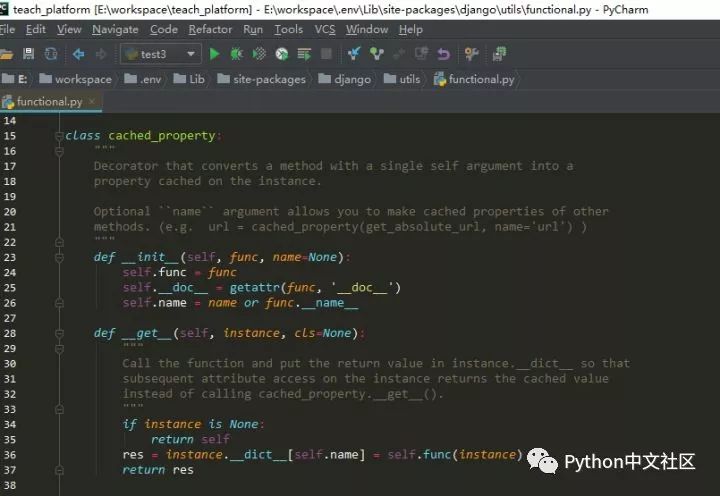The height and width of the screenshot is (496, 720).
Task: Open the Window menu
Action: pyautogui.click(x=367, y=29)
